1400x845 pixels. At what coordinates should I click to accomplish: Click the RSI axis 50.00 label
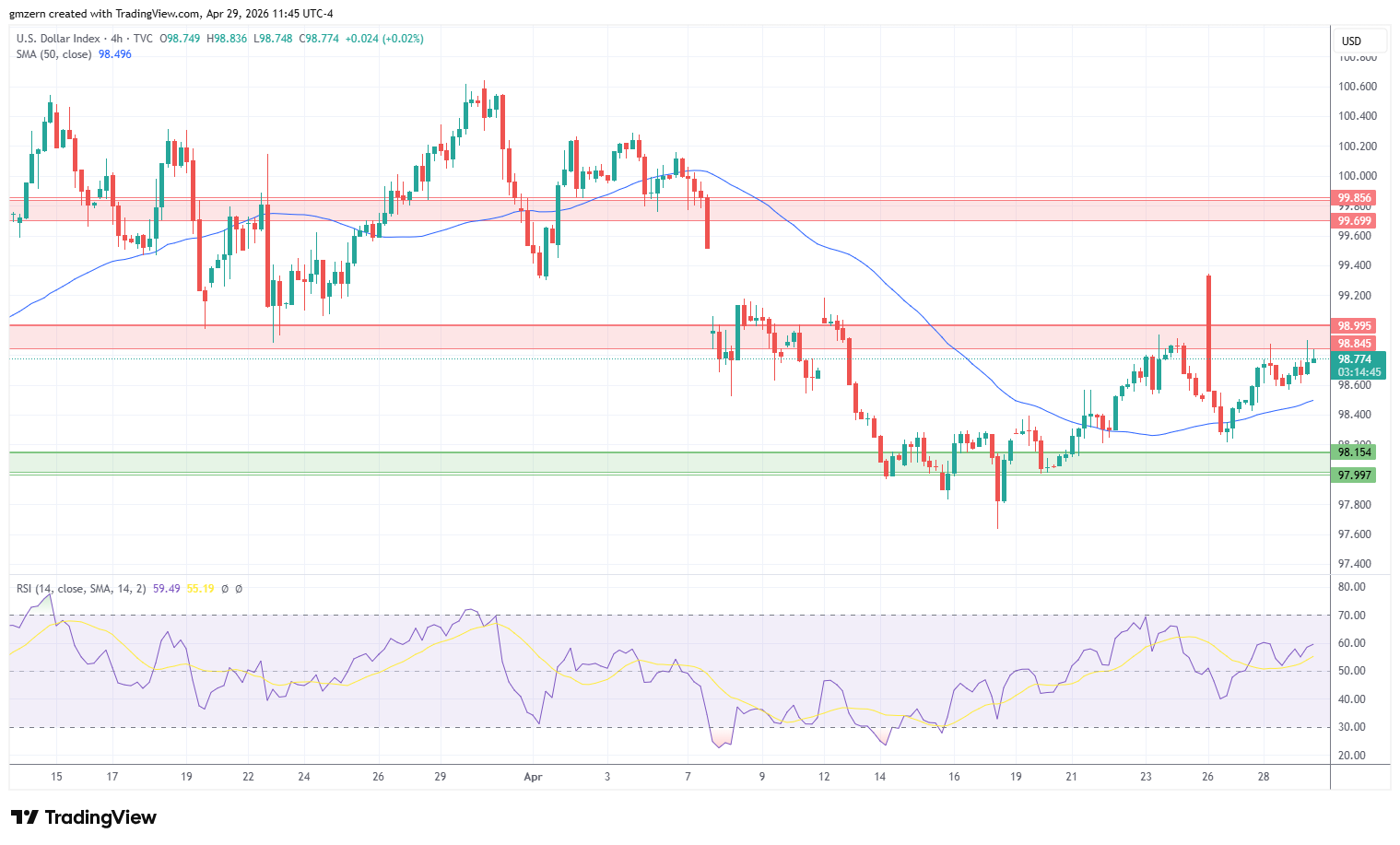[1352, 671]
